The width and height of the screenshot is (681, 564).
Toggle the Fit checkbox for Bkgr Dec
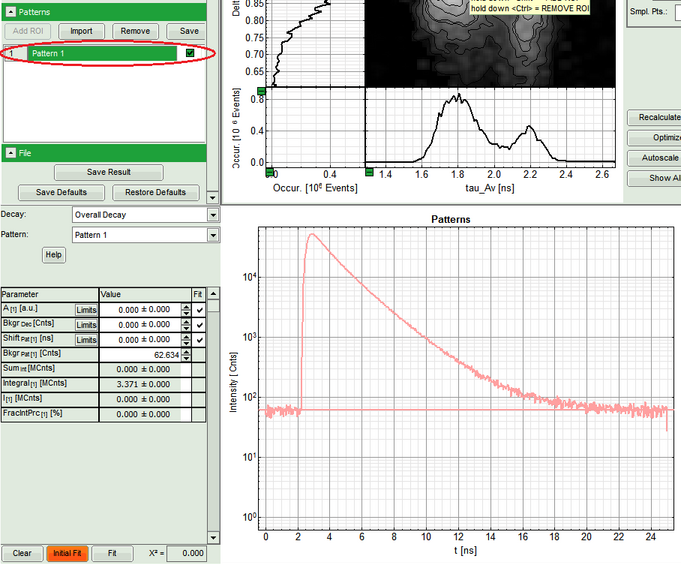(x=199, y=325)
